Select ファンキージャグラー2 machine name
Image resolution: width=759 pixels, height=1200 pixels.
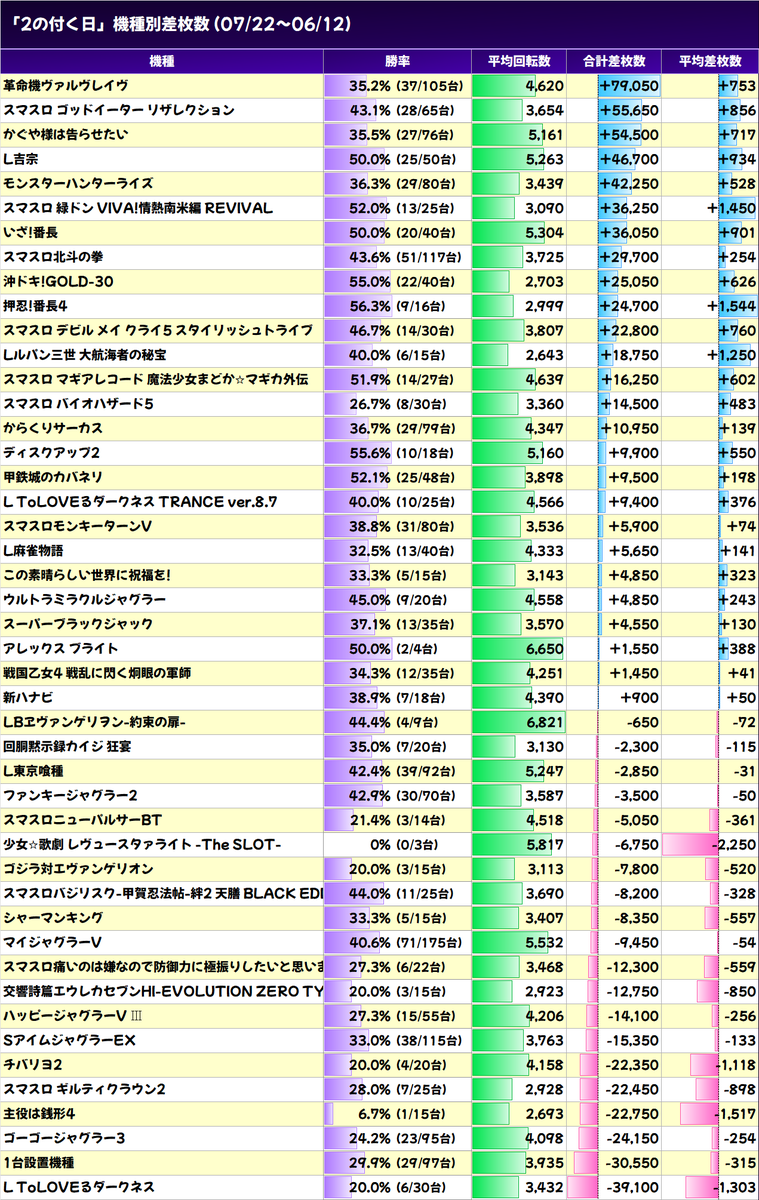click(x=70, y=796)
